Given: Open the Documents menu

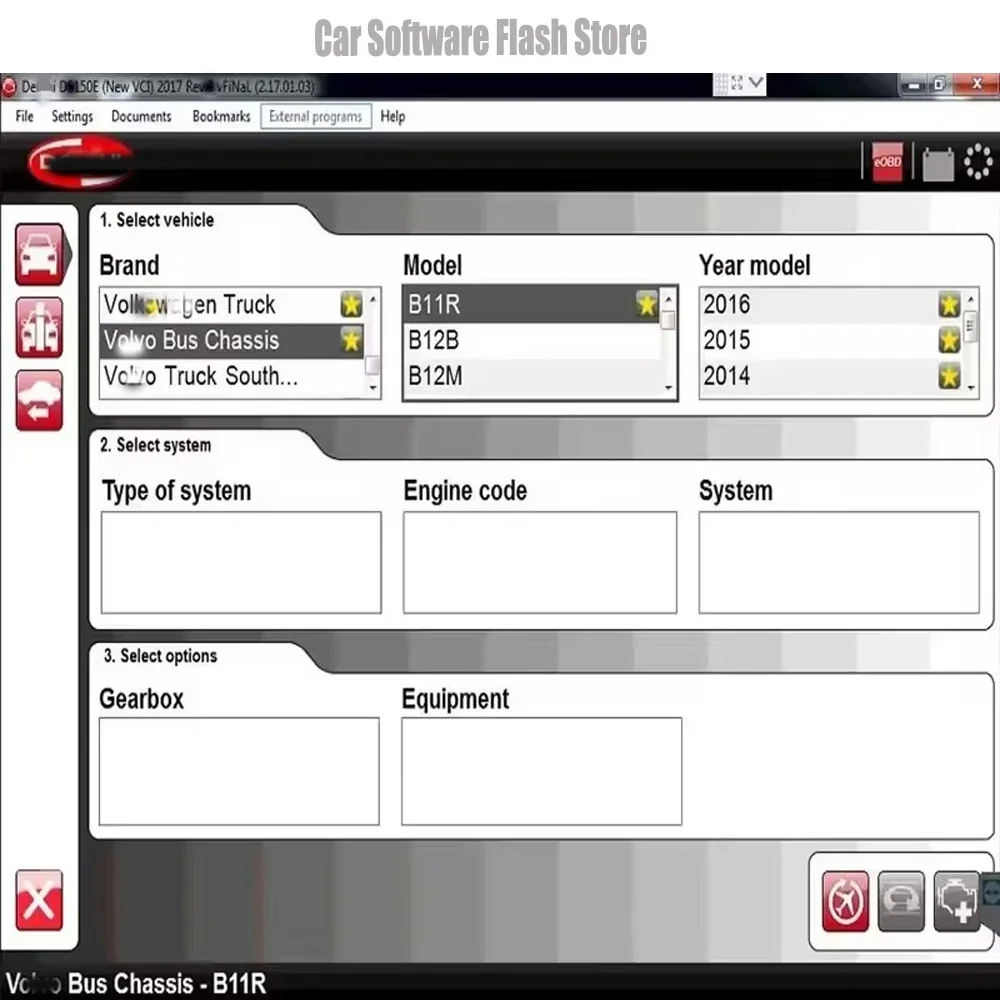Looking at the screenshot, I should coord(141,116).
